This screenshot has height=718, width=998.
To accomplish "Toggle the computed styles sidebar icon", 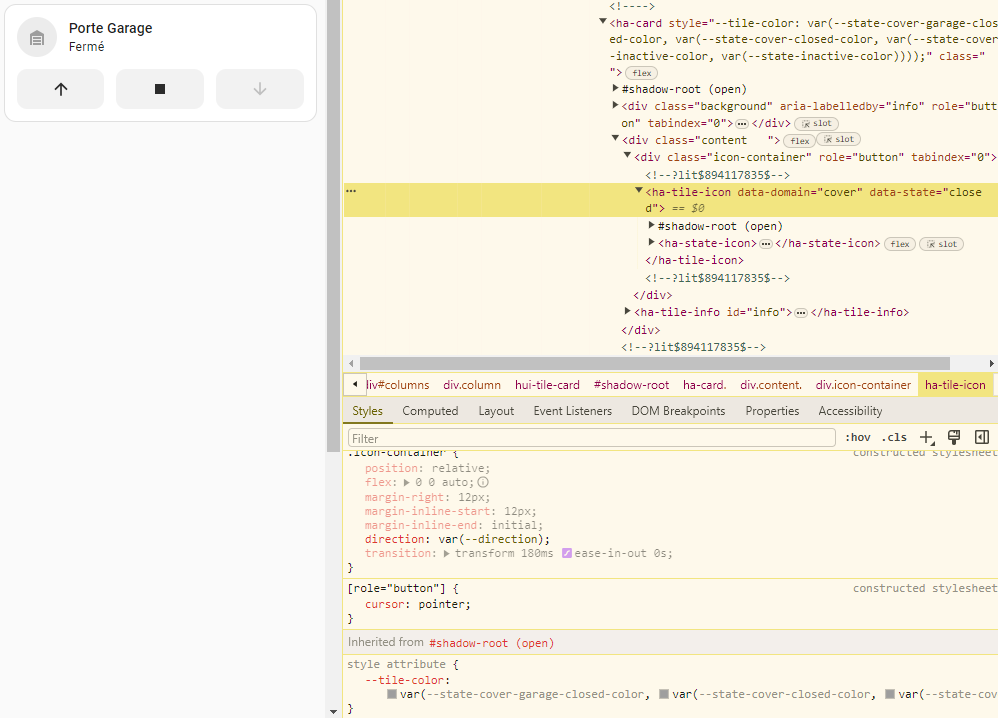I will pyautogui.click(x=982, y=437).
